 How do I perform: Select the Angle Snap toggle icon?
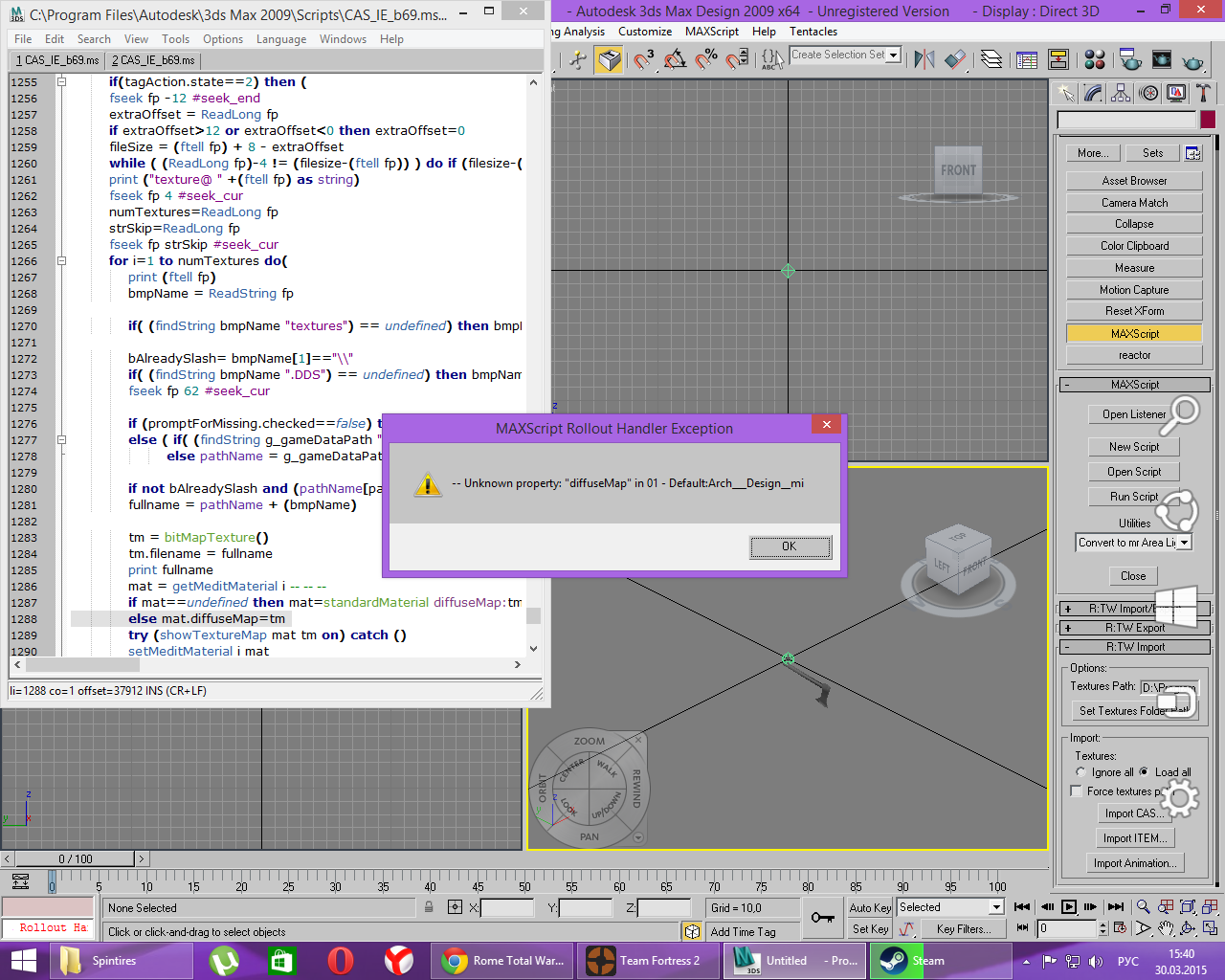click(x=675, y=59)
